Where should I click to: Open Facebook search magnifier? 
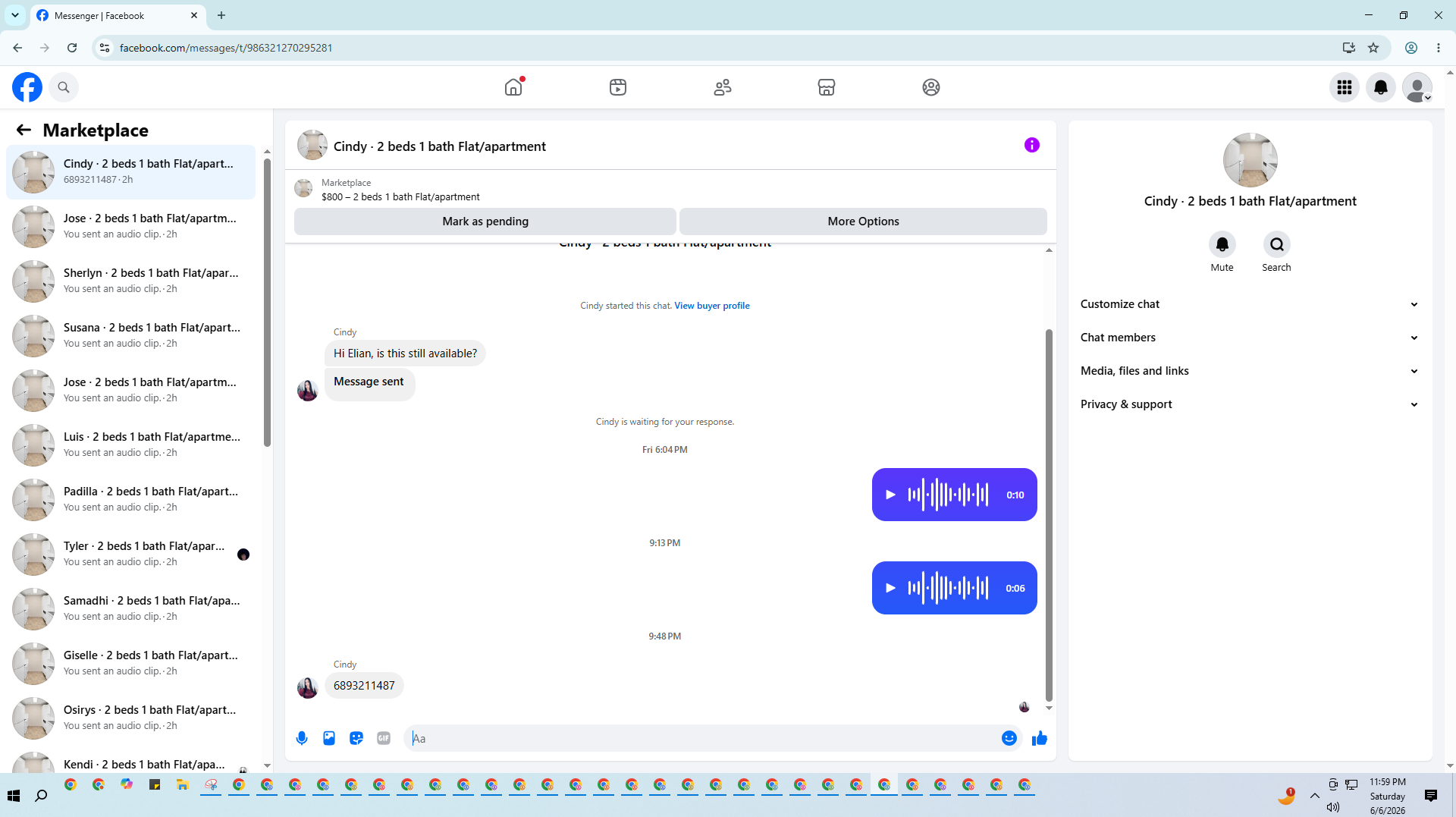point(64,87)
